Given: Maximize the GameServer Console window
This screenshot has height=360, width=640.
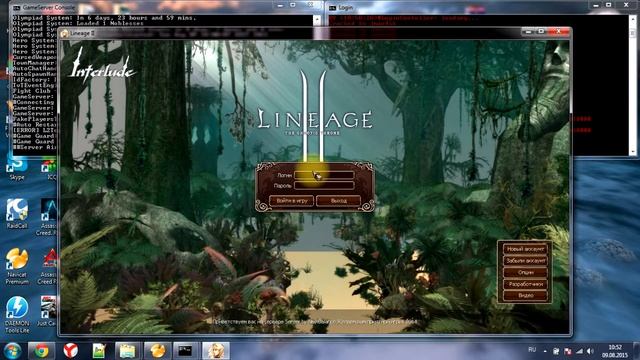Looking at the screenshot, I should (293, 5).
